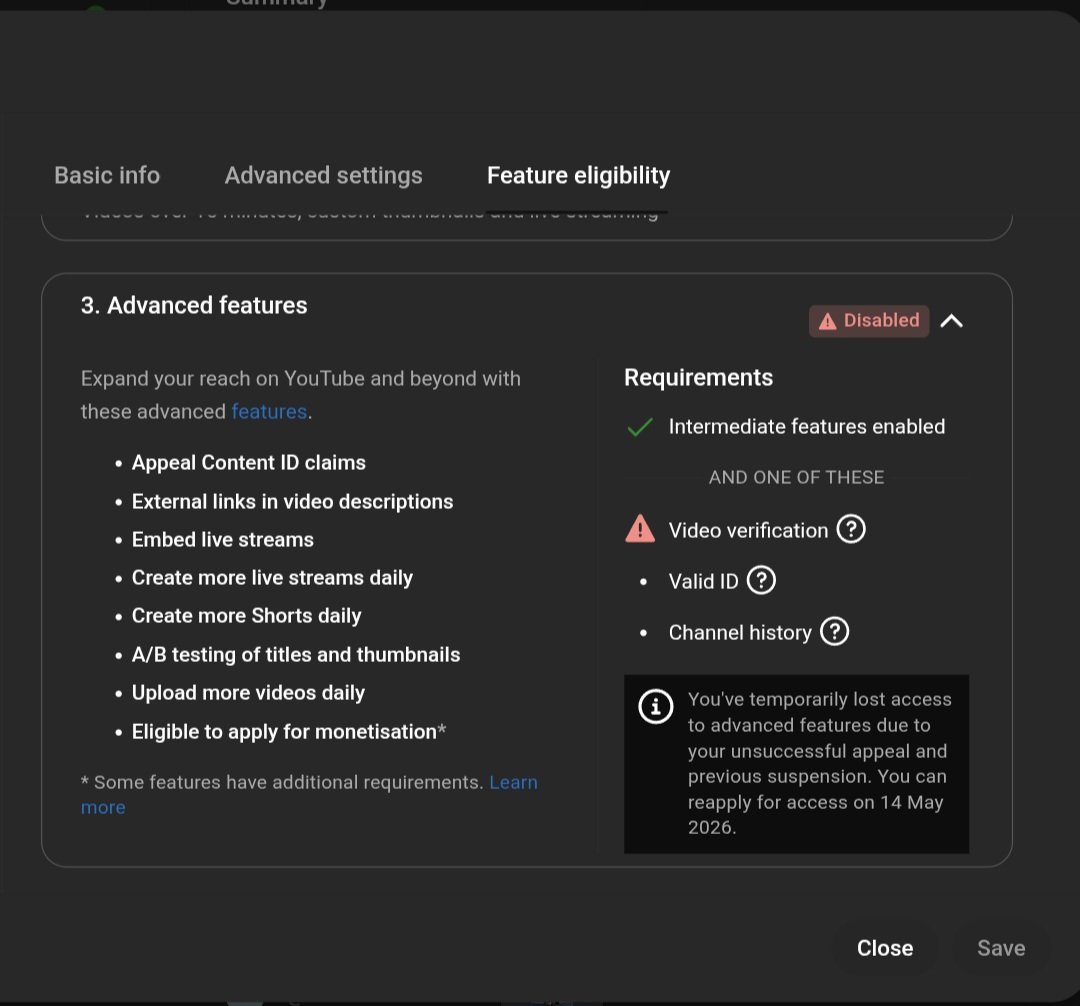Click 'External links in video descriptions' item
Viewport: 1080px width, 1006px height.
(292, 501)
